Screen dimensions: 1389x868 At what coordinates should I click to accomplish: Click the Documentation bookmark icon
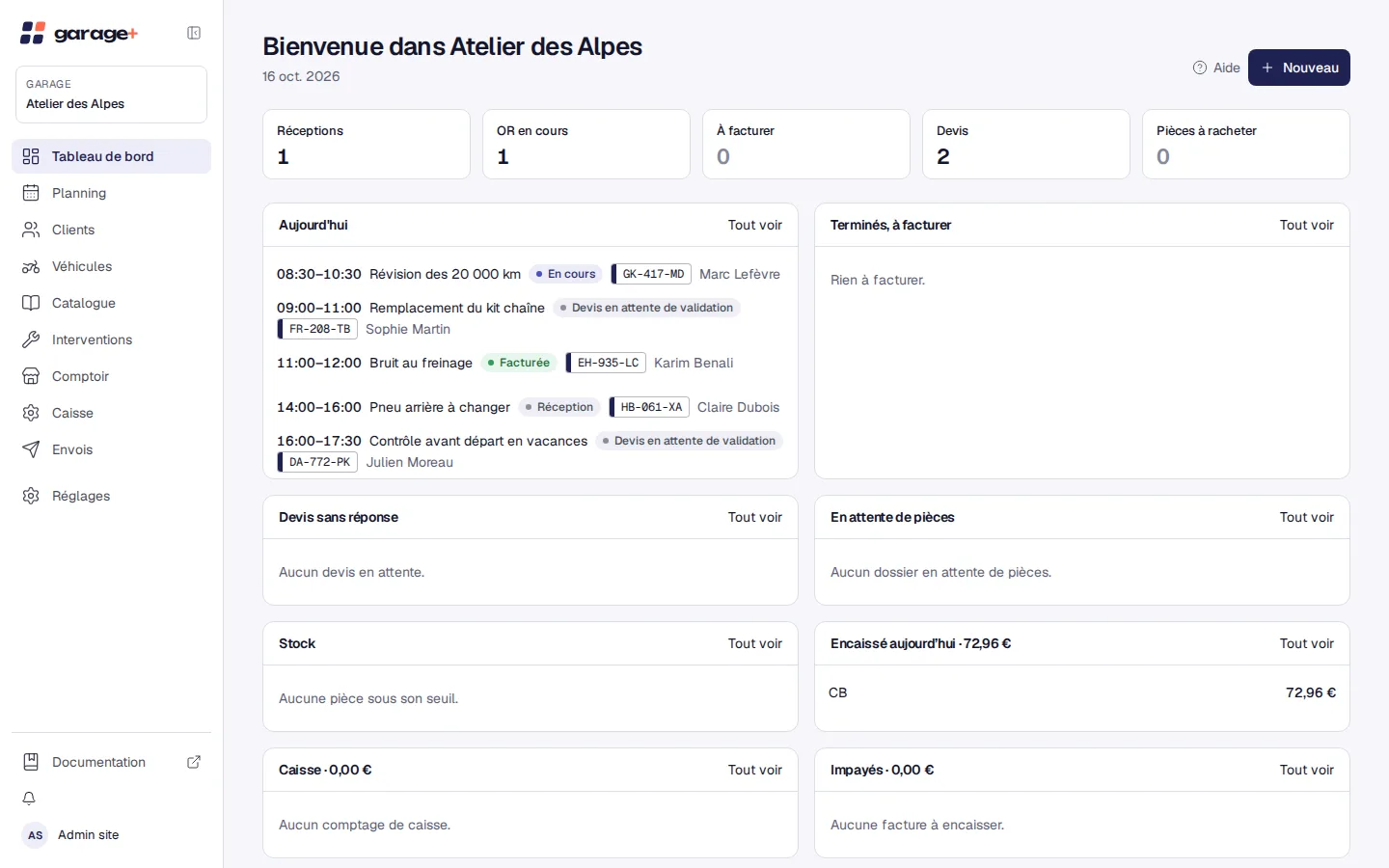tap(31, 762)
